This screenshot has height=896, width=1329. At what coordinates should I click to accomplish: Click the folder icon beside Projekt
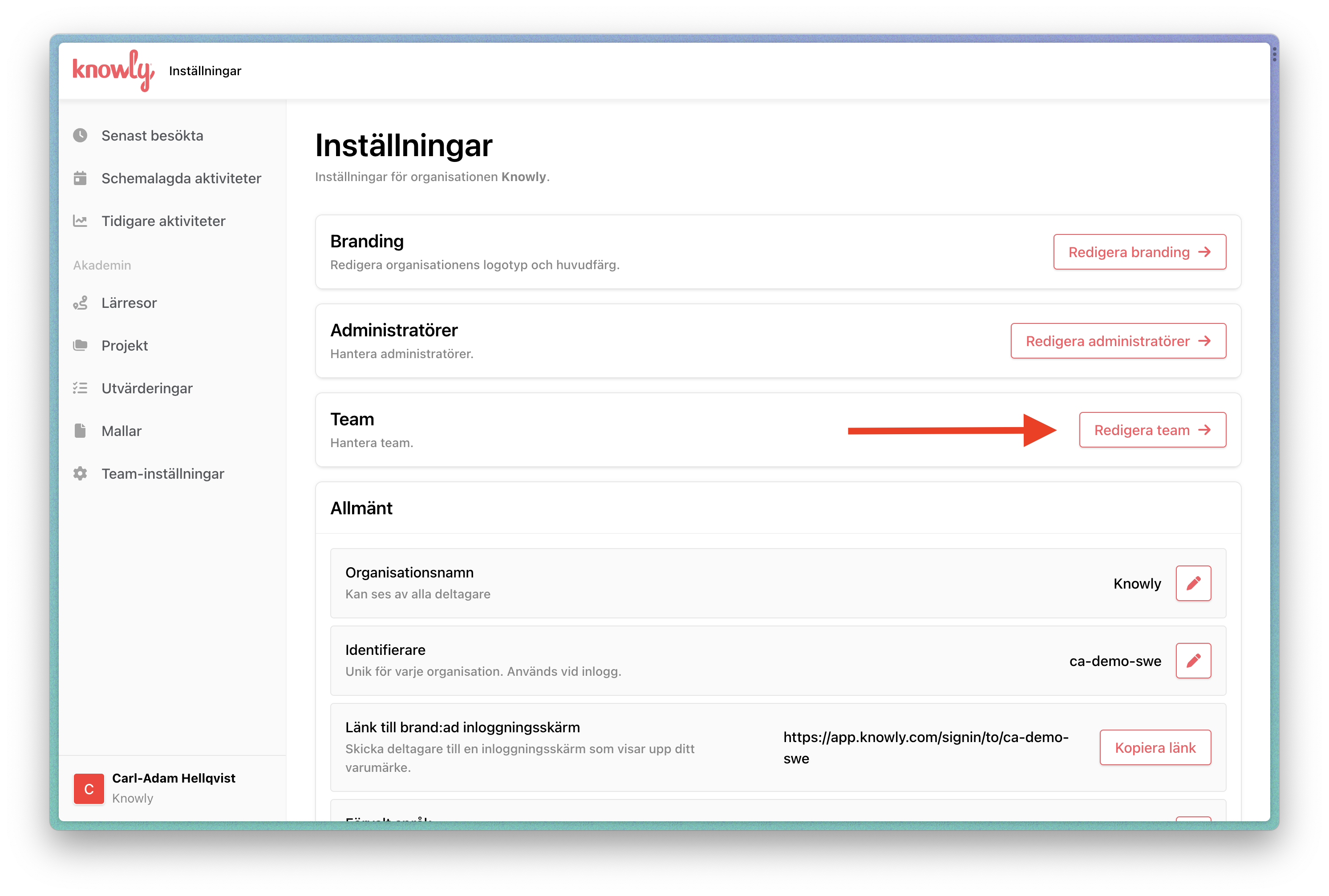(x=80, y=345)
